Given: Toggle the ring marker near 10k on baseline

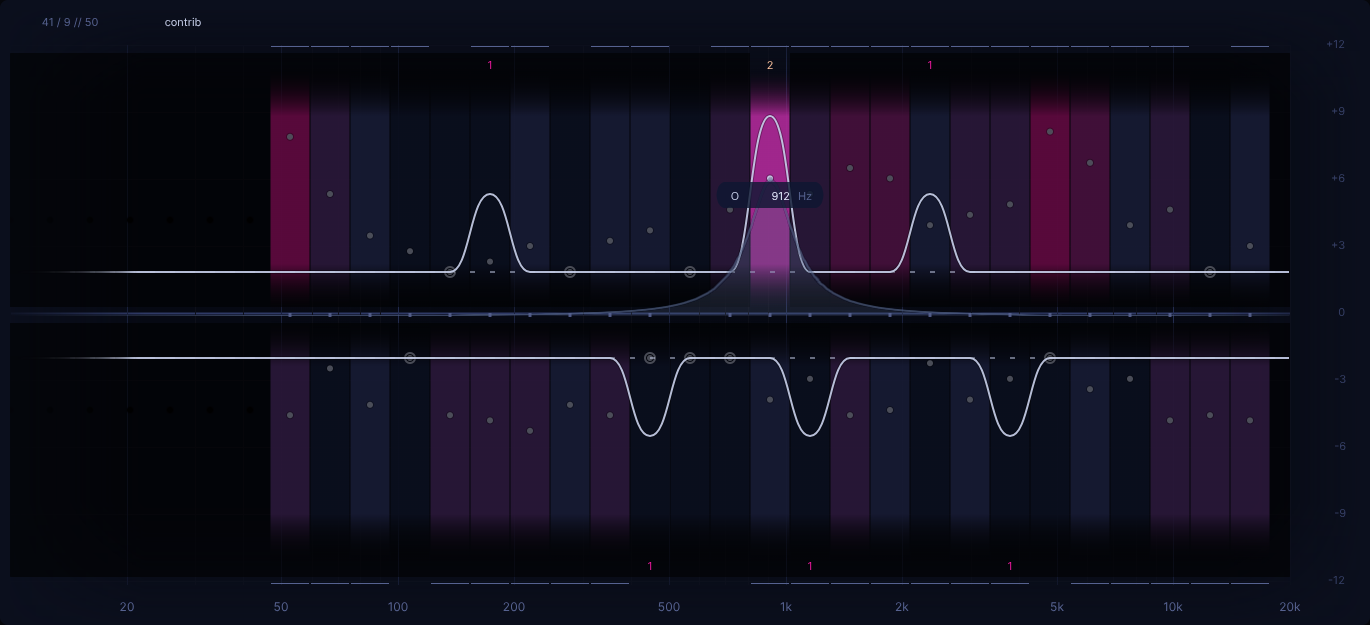Looking at the screenshot, I should (x=1208, y=270).
